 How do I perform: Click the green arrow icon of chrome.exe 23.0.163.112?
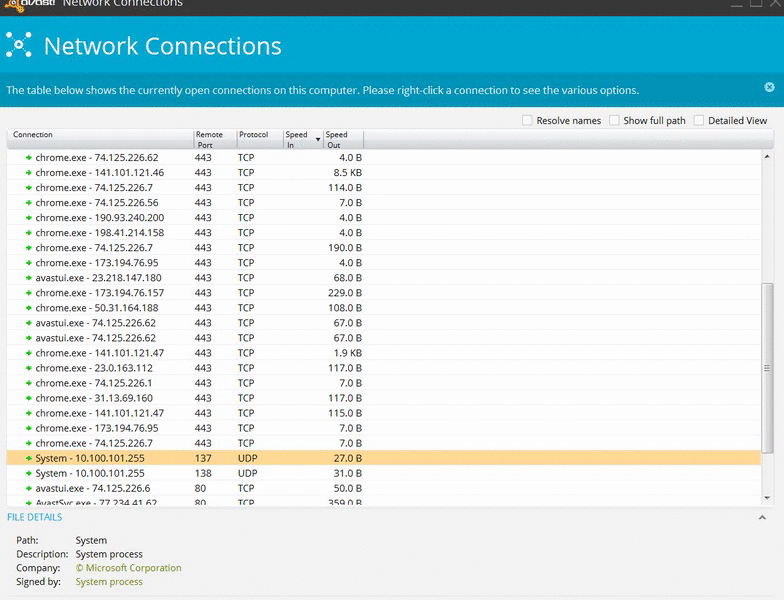(x=28, y=368)
